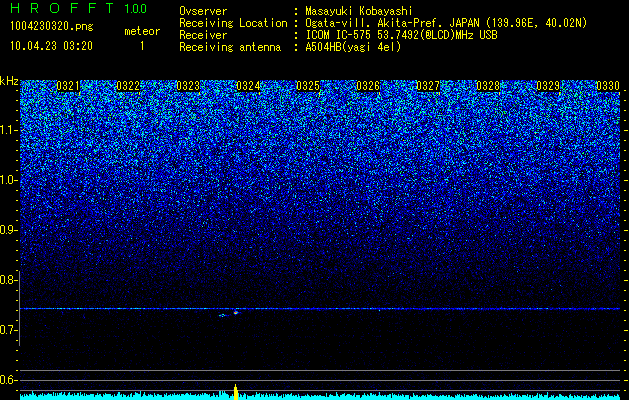Click the 0.8 kHz axis label

(x=8, y=280)
